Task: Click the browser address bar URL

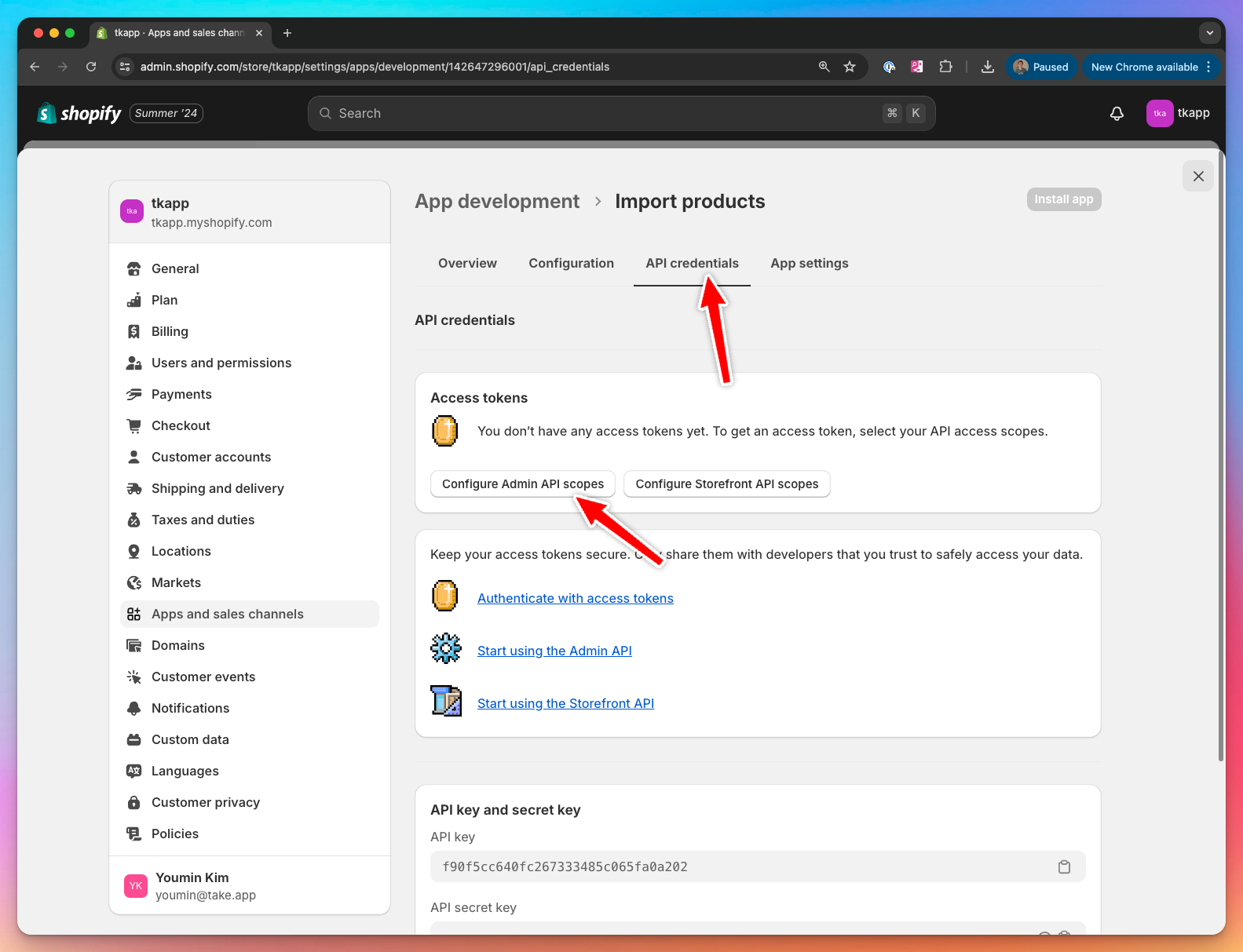Action: (x=375, y=67)
